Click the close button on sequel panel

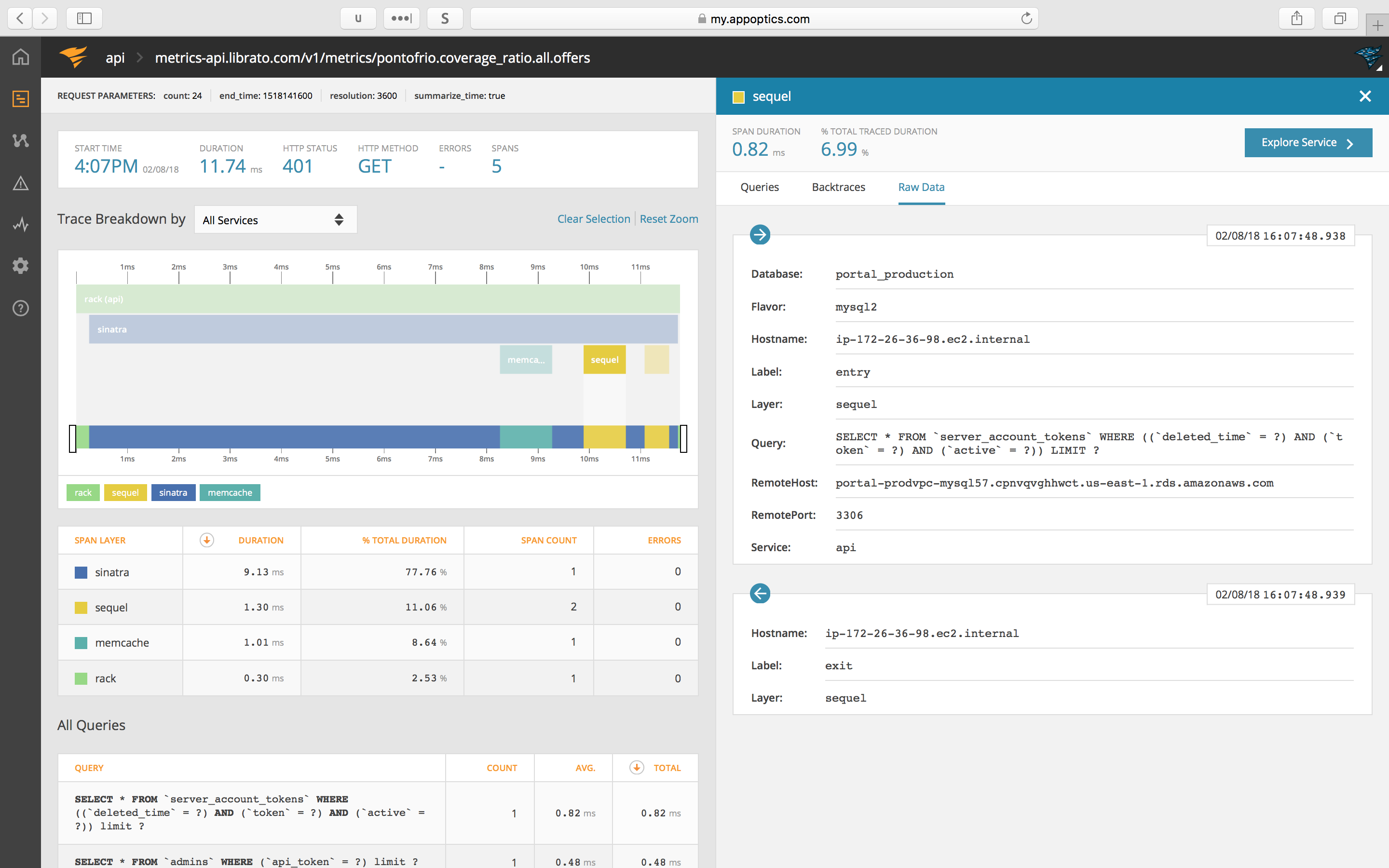(1365, 96)
